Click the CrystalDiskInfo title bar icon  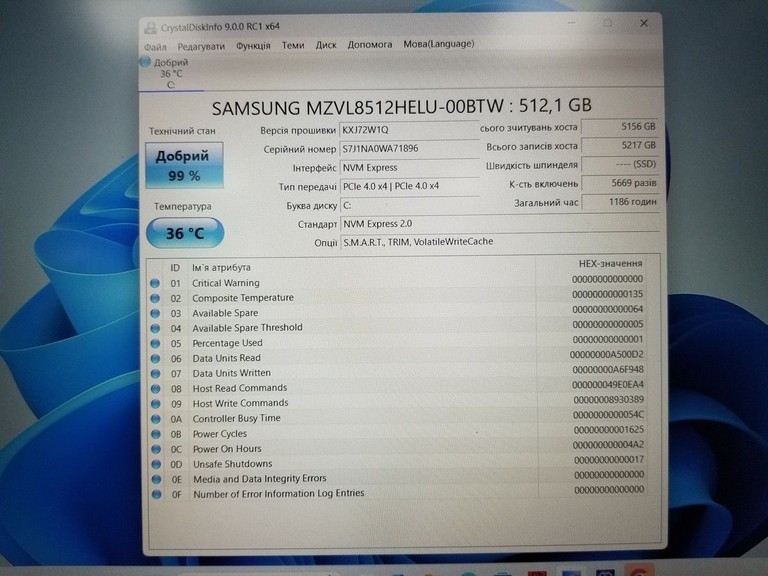click(x=151, y=27)
